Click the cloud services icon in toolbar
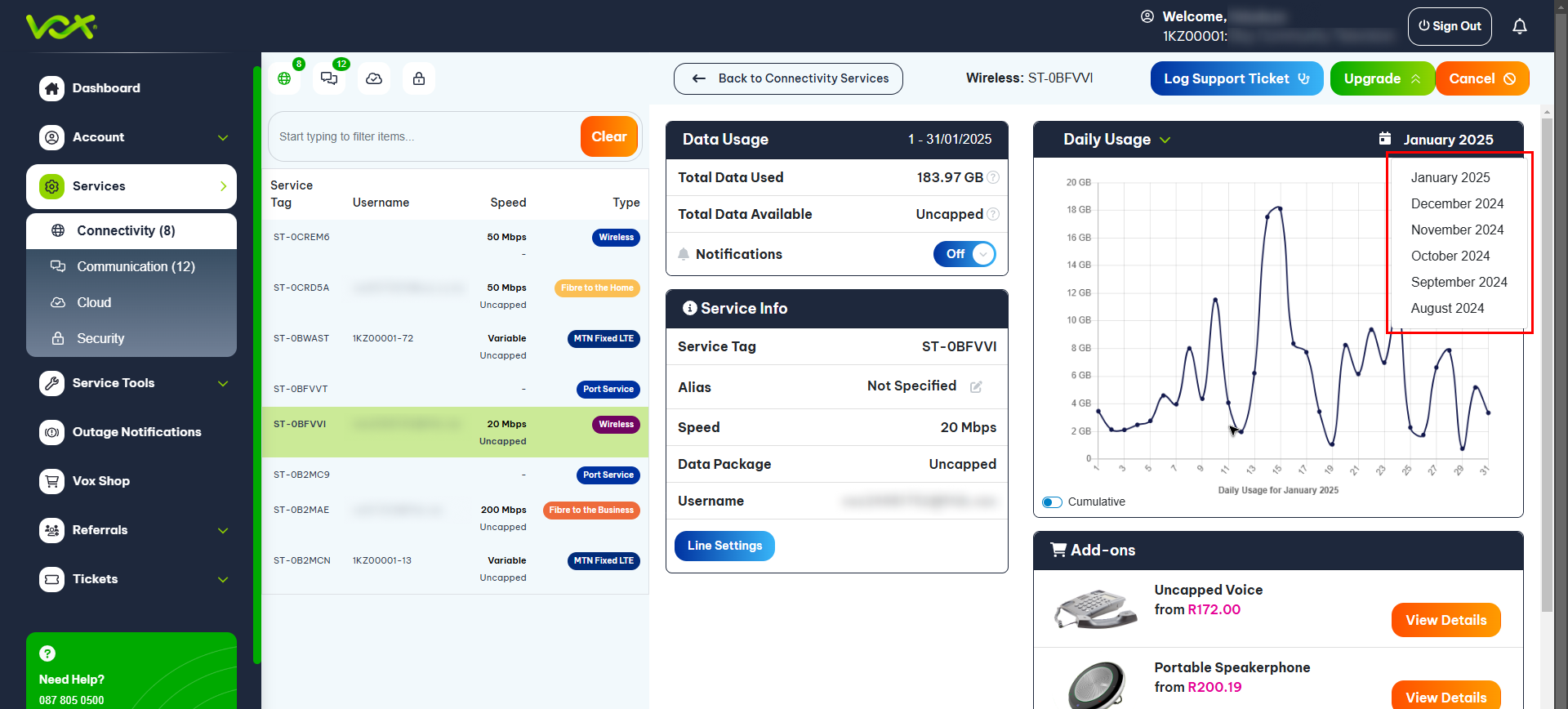Screen dimensions: 1568x709 [x=374, y=78]
